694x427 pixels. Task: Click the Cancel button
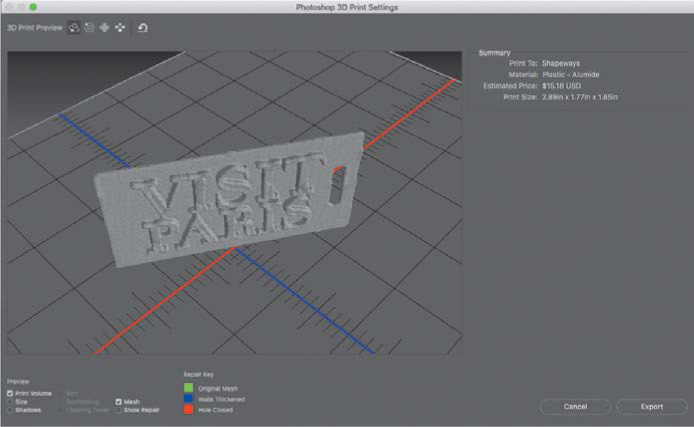575,406
